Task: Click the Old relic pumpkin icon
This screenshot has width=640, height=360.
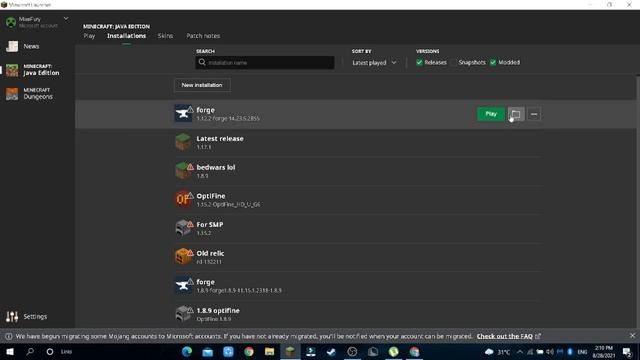Action: [183, 256]
